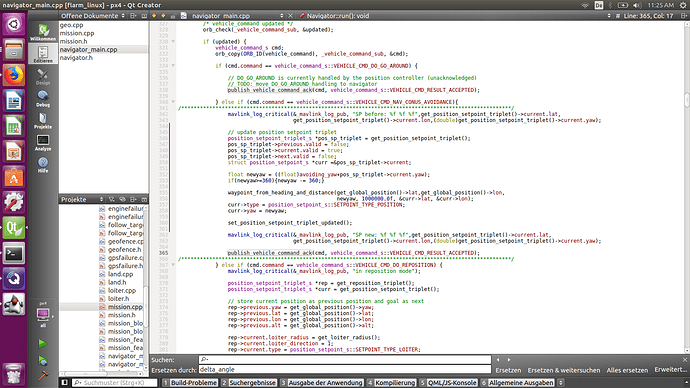Open output pane selector arrows
The height and width of the screenshot is (388, 690).
561,383
